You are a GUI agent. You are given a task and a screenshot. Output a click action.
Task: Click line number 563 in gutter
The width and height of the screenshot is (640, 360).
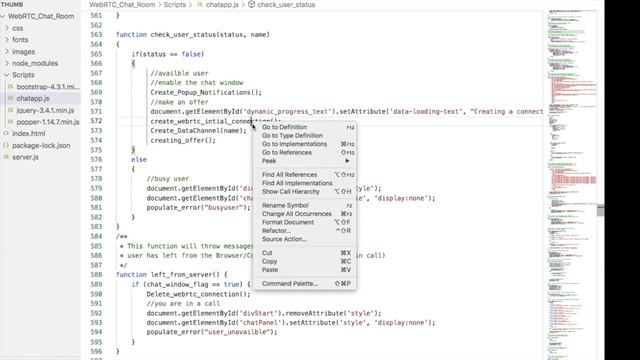click(96, 35)
